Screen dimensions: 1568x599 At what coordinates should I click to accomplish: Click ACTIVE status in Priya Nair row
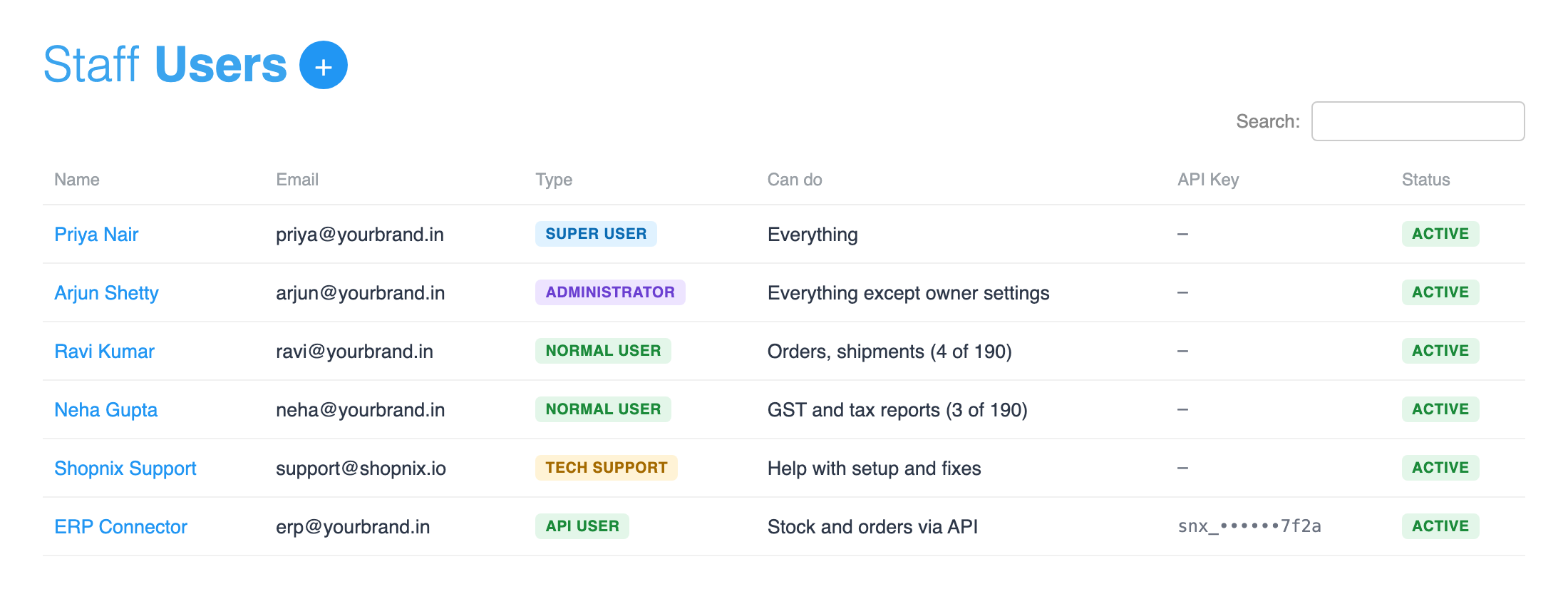[x=1440, y=234]
